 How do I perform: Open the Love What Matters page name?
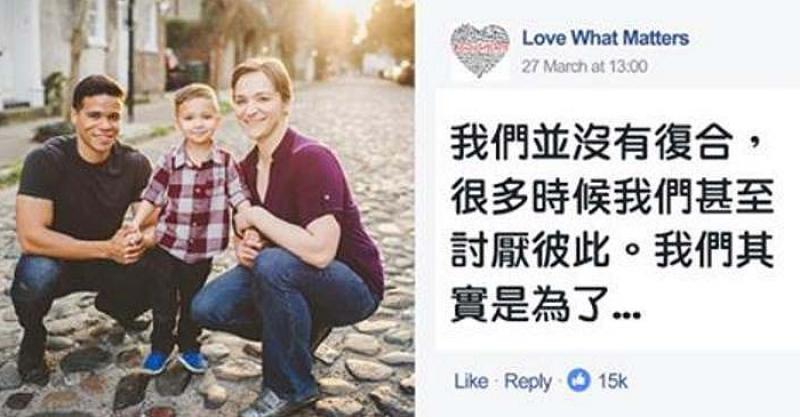(605, 38)
